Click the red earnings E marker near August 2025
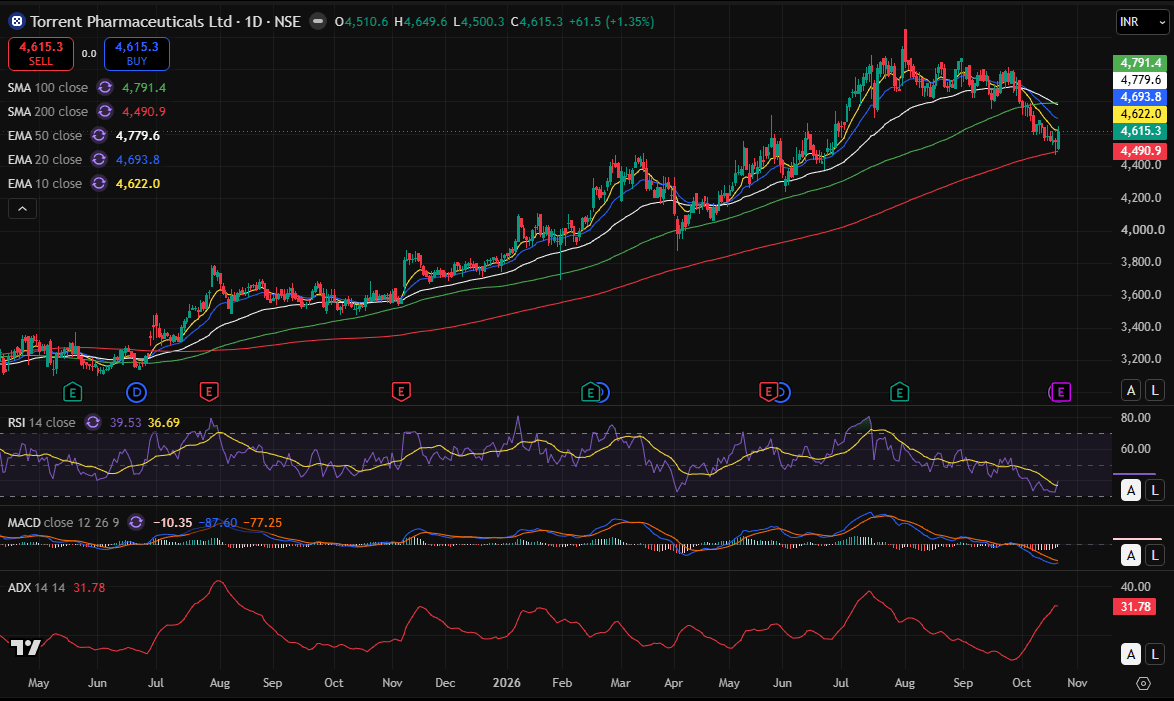Viewport: 1174px width, 701px height. click(x=209, y=392)
